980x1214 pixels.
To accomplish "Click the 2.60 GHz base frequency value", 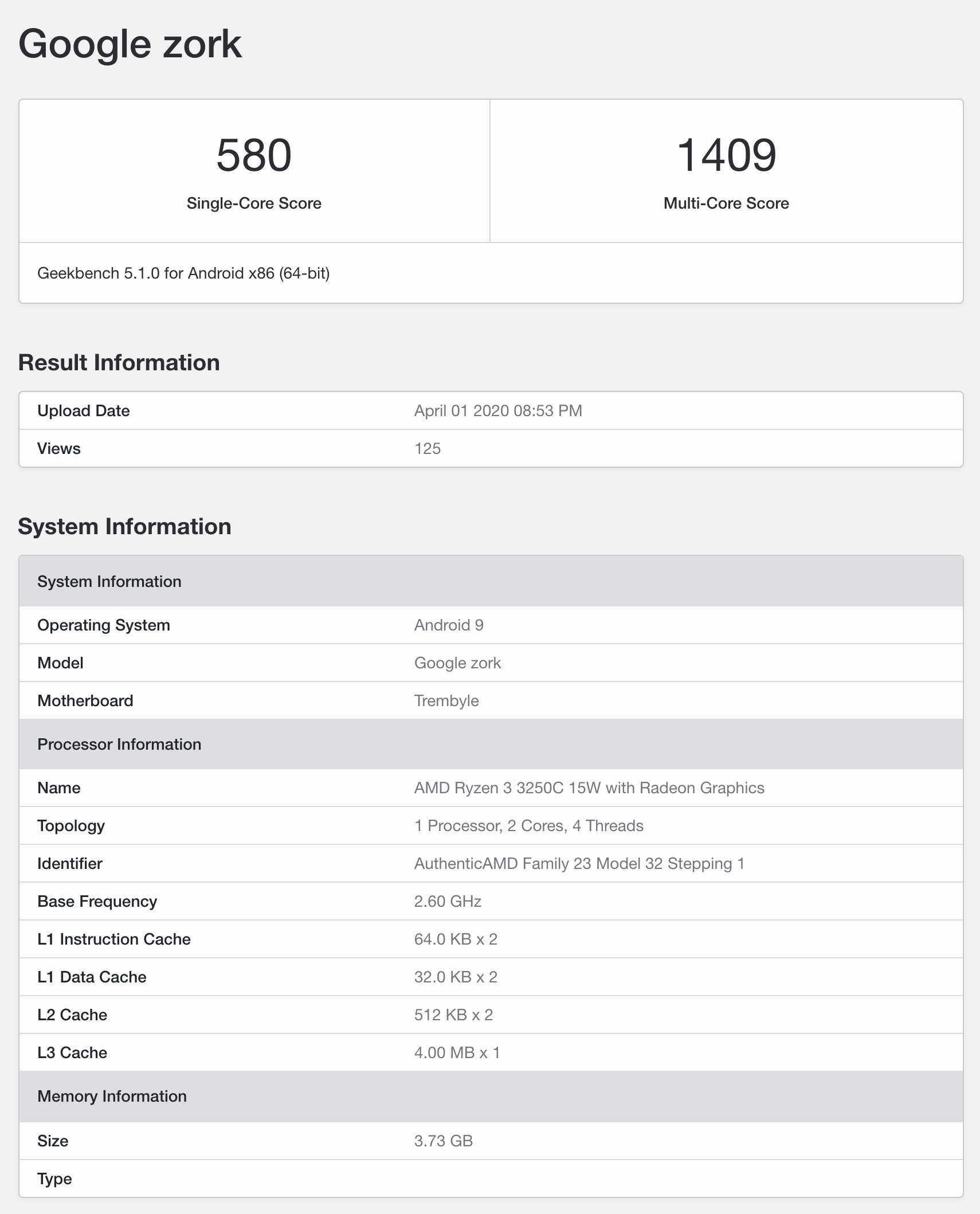I will pos(448,902).
